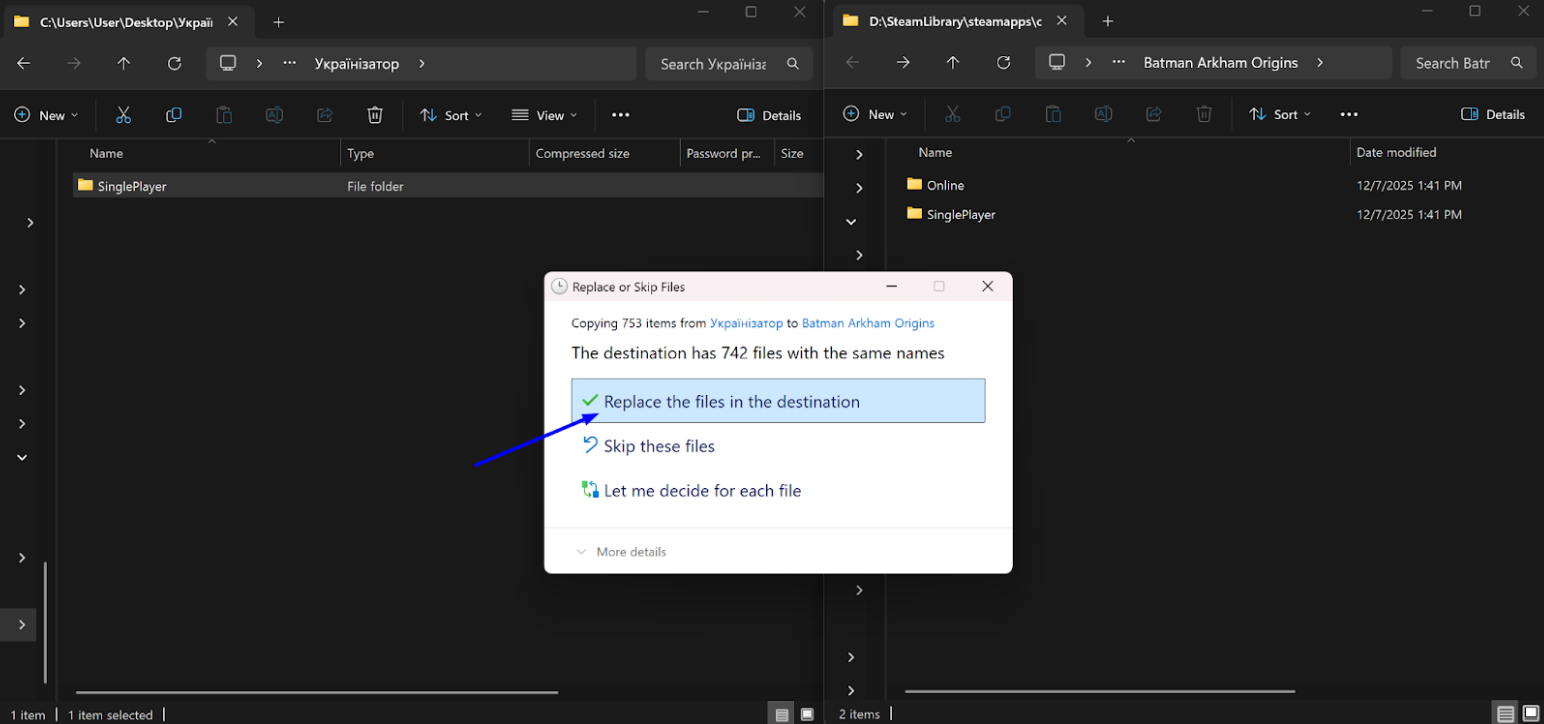1544x724 pixels.
Task: Click the rename icon in the Batman window toolbar
Action: (1103, 114)
